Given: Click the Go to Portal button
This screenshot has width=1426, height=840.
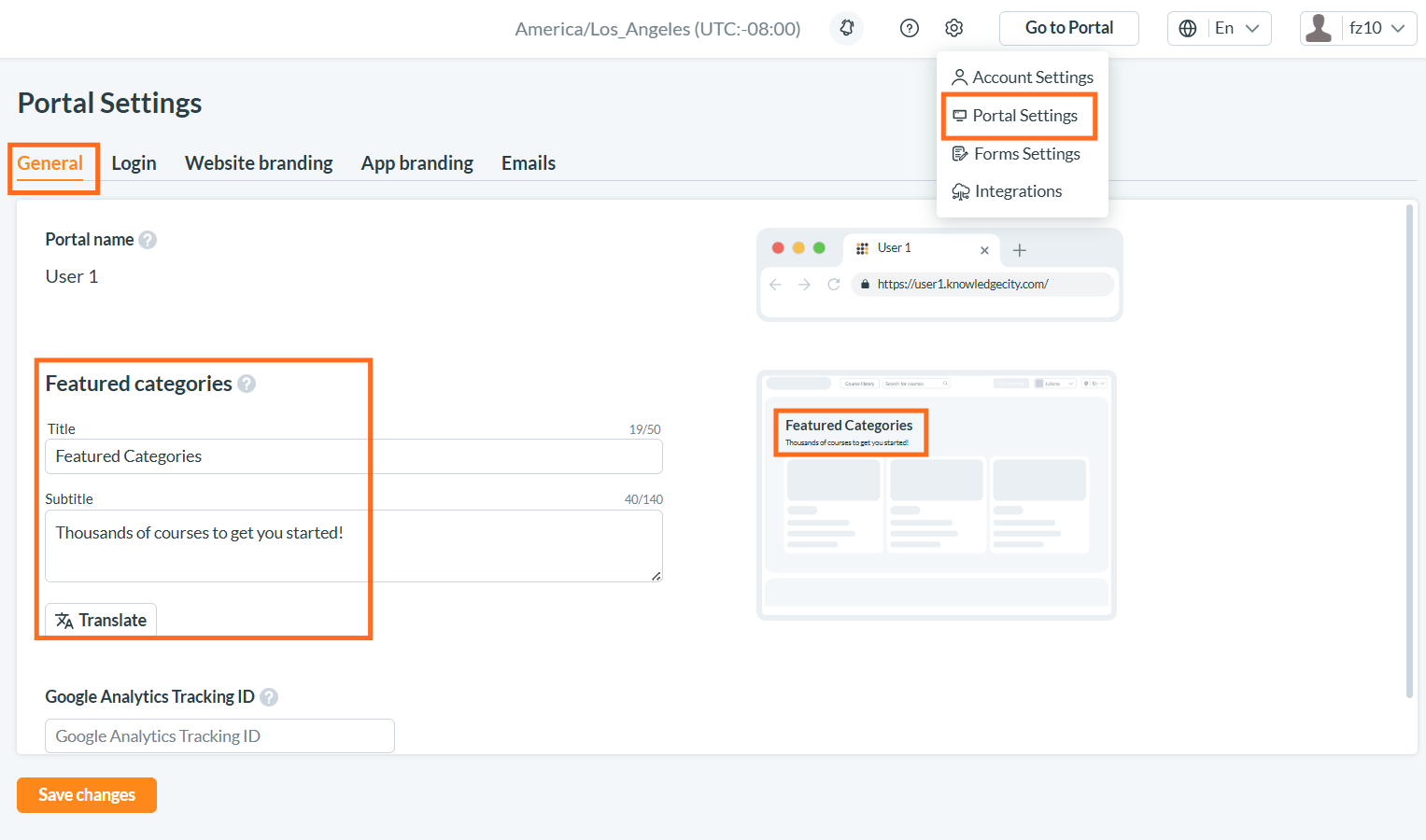Looking at the screenshot, I should coord(1069,28).
